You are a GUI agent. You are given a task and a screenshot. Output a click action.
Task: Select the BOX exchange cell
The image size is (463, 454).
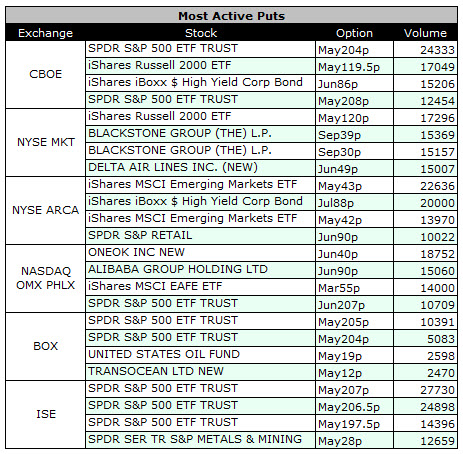click(45, 346)
